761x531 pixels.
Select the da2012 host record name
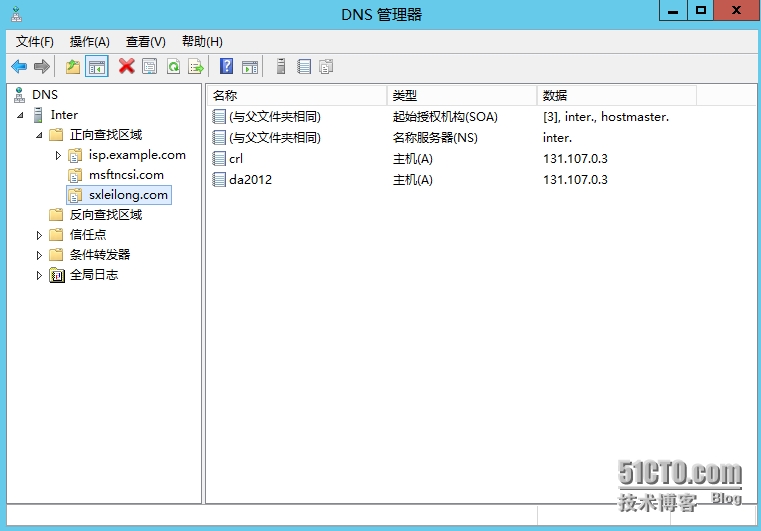click(x=250, y=180)
